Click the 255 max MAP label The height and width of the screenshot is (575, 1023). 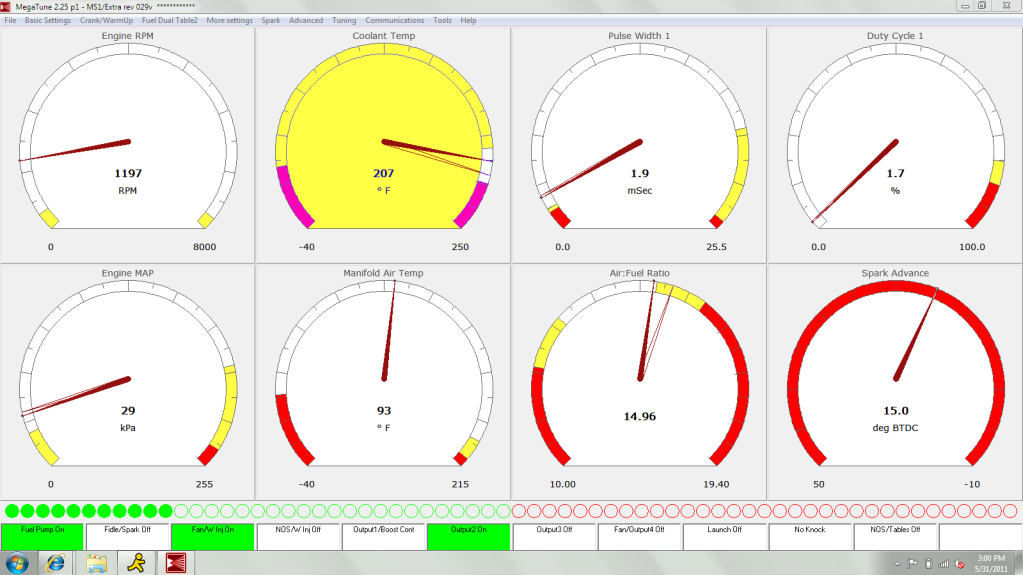[205, 484]
